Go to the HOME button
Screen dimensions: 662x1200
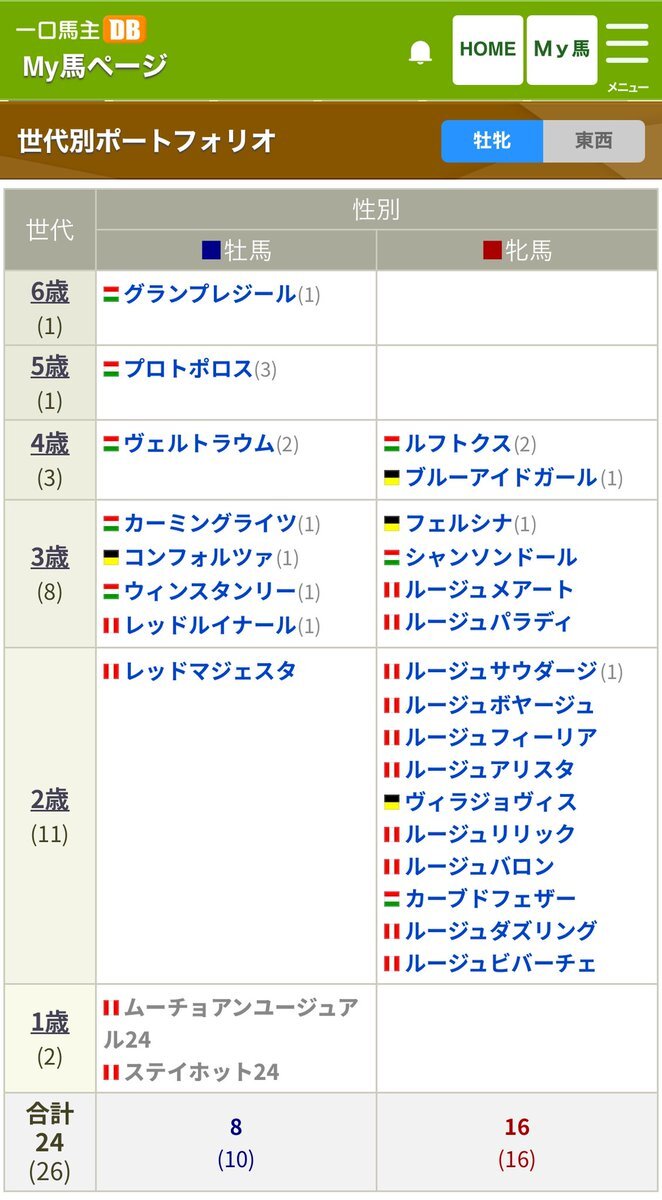pos(488,50)
